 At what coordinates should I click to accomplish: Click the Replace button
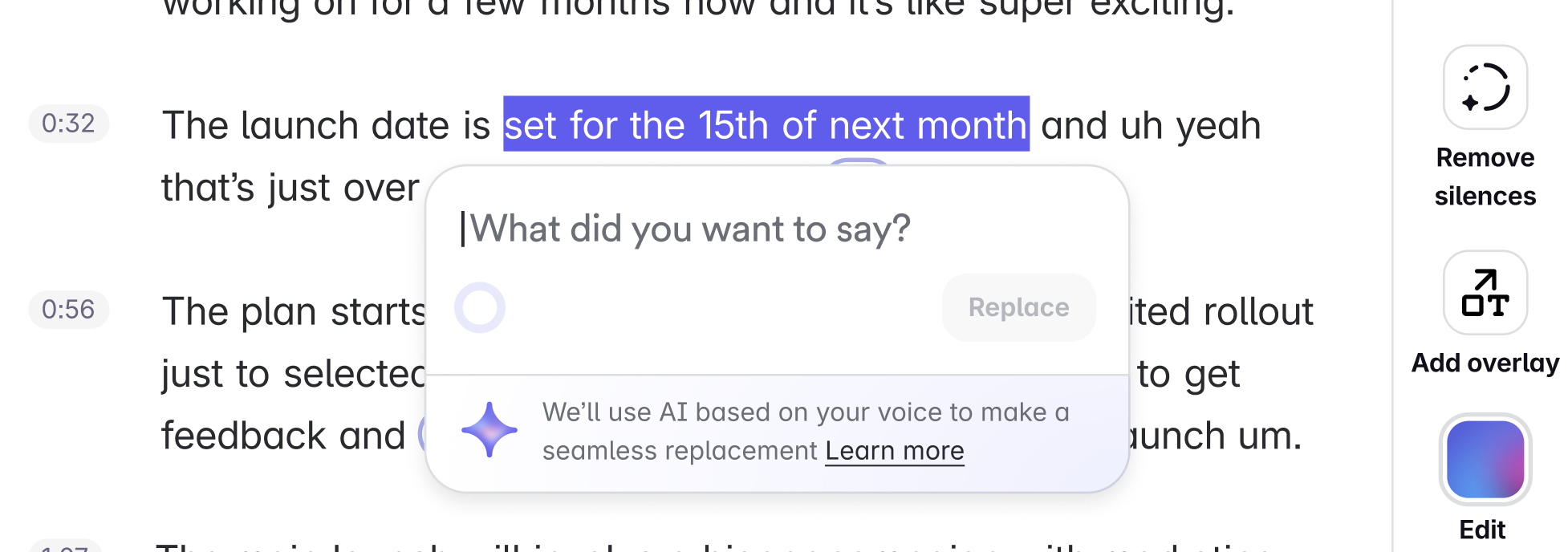(1018, 306)
